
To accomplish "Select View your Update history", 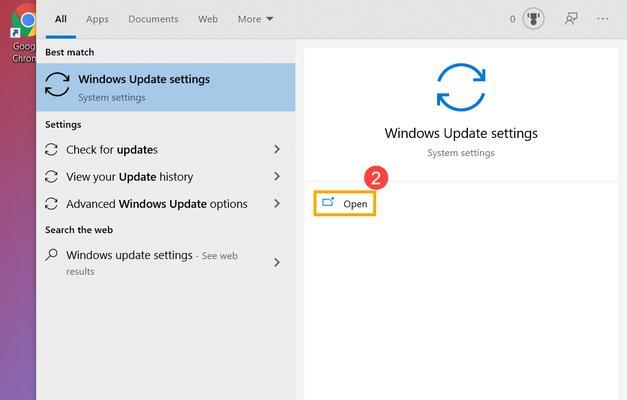I will coord(166,176).
